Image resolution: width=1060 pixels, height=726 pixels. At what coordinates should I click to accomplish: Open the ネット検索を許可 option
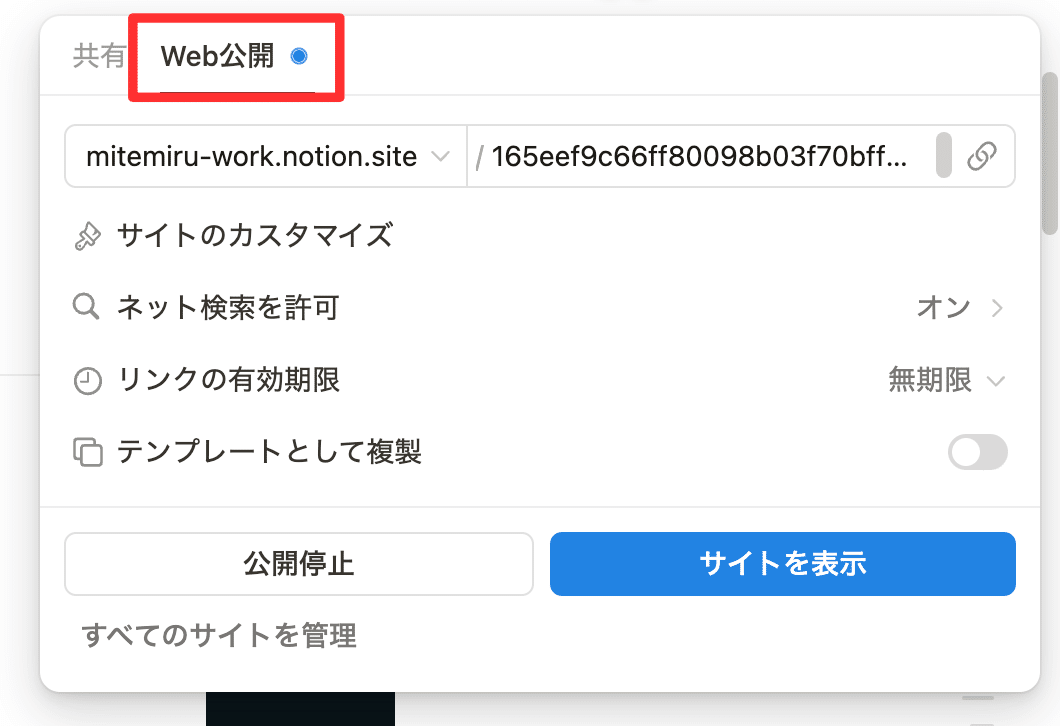538,308
